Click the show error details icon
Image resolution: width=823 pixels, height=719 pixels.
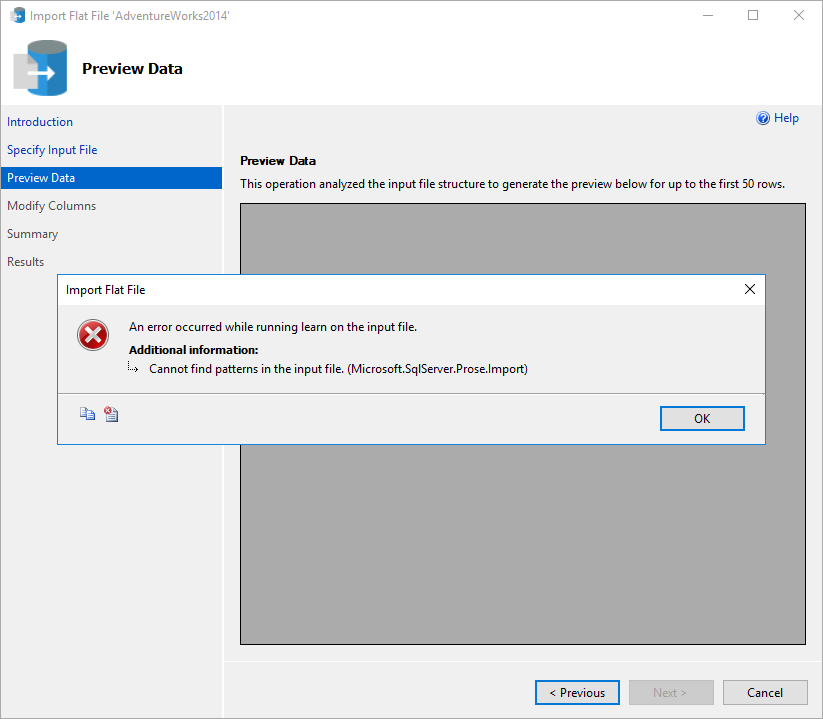click(x=111, y=414)
